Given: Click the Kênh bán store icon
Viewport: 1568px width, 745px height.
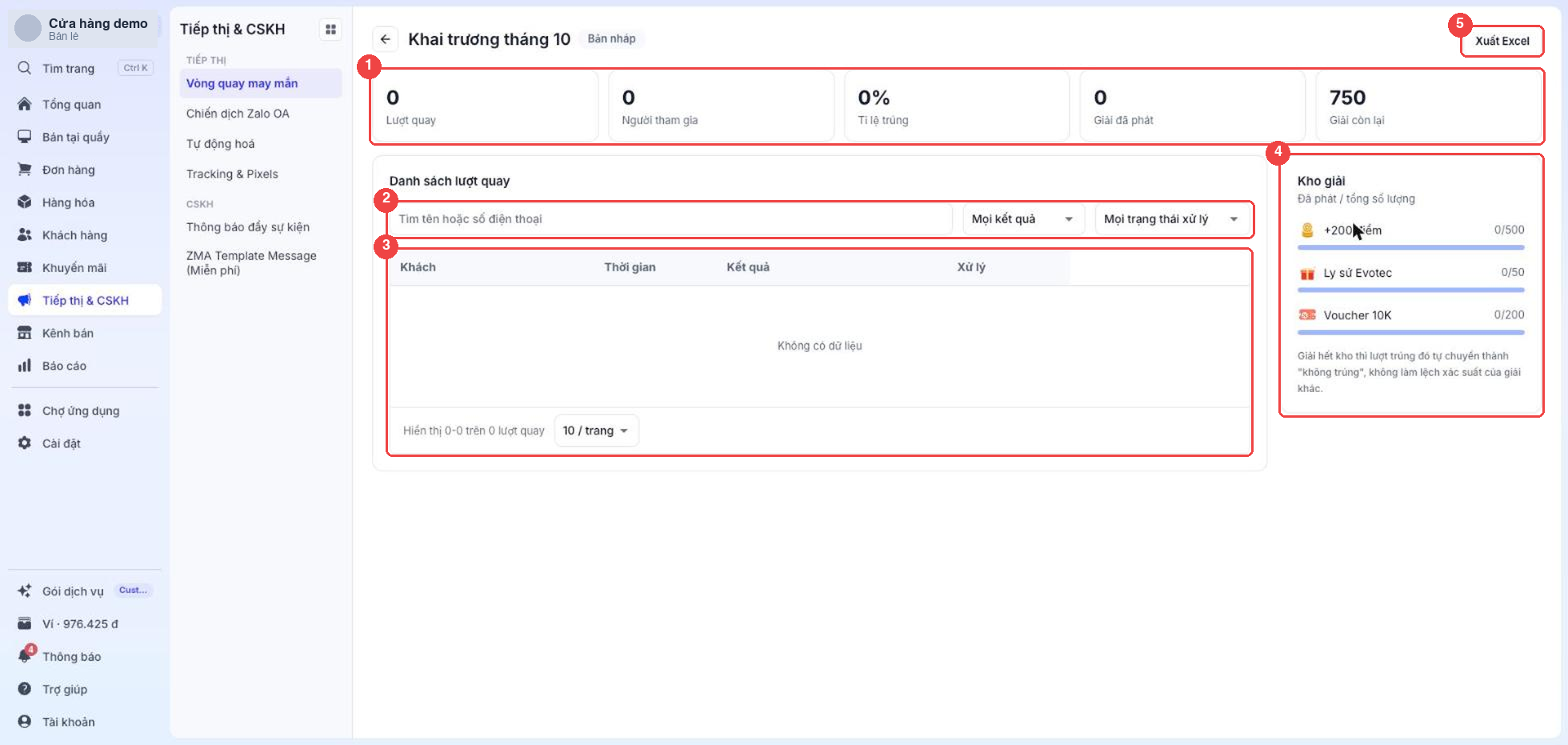Looking at the screenshot, I should tap(25, 333).
